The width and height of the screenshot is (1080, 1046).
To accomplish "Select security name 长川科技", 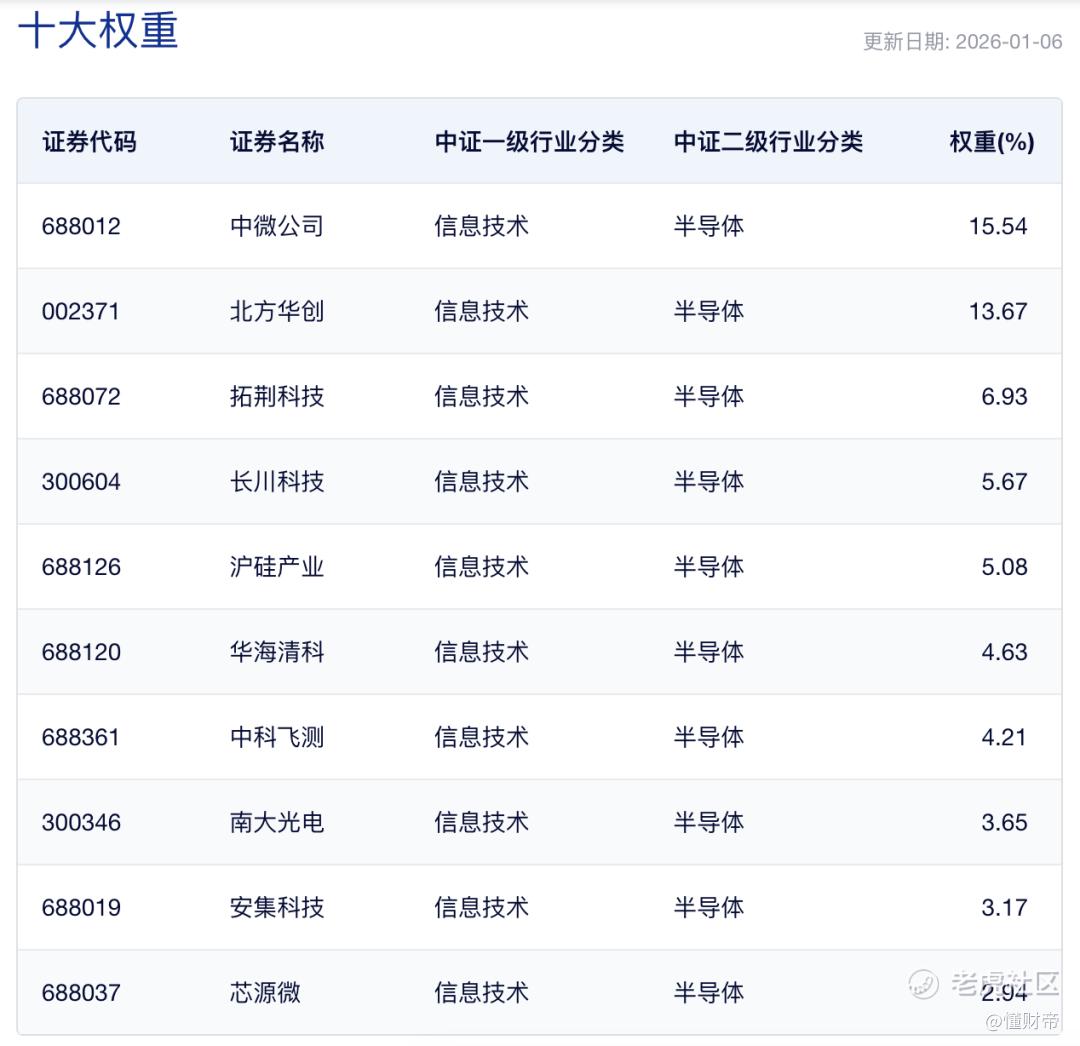I will point(277,481).
